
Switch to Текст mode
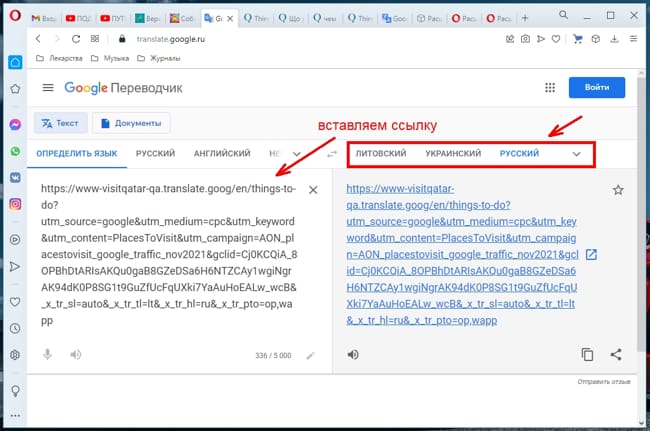[61, 123]
